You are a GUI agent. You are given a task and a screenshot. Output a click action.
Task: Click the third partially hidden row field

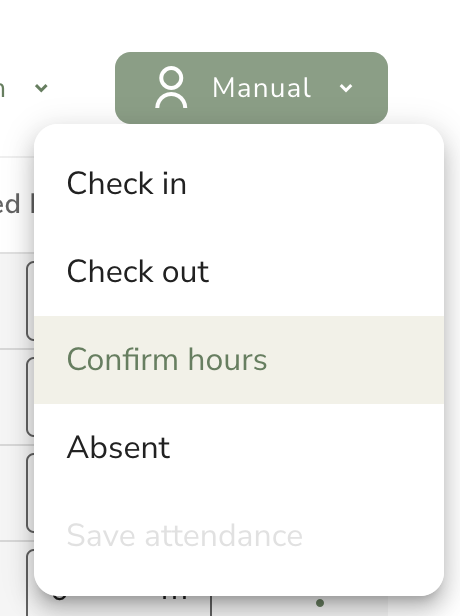pyautogui.click(x=30, y=493)
